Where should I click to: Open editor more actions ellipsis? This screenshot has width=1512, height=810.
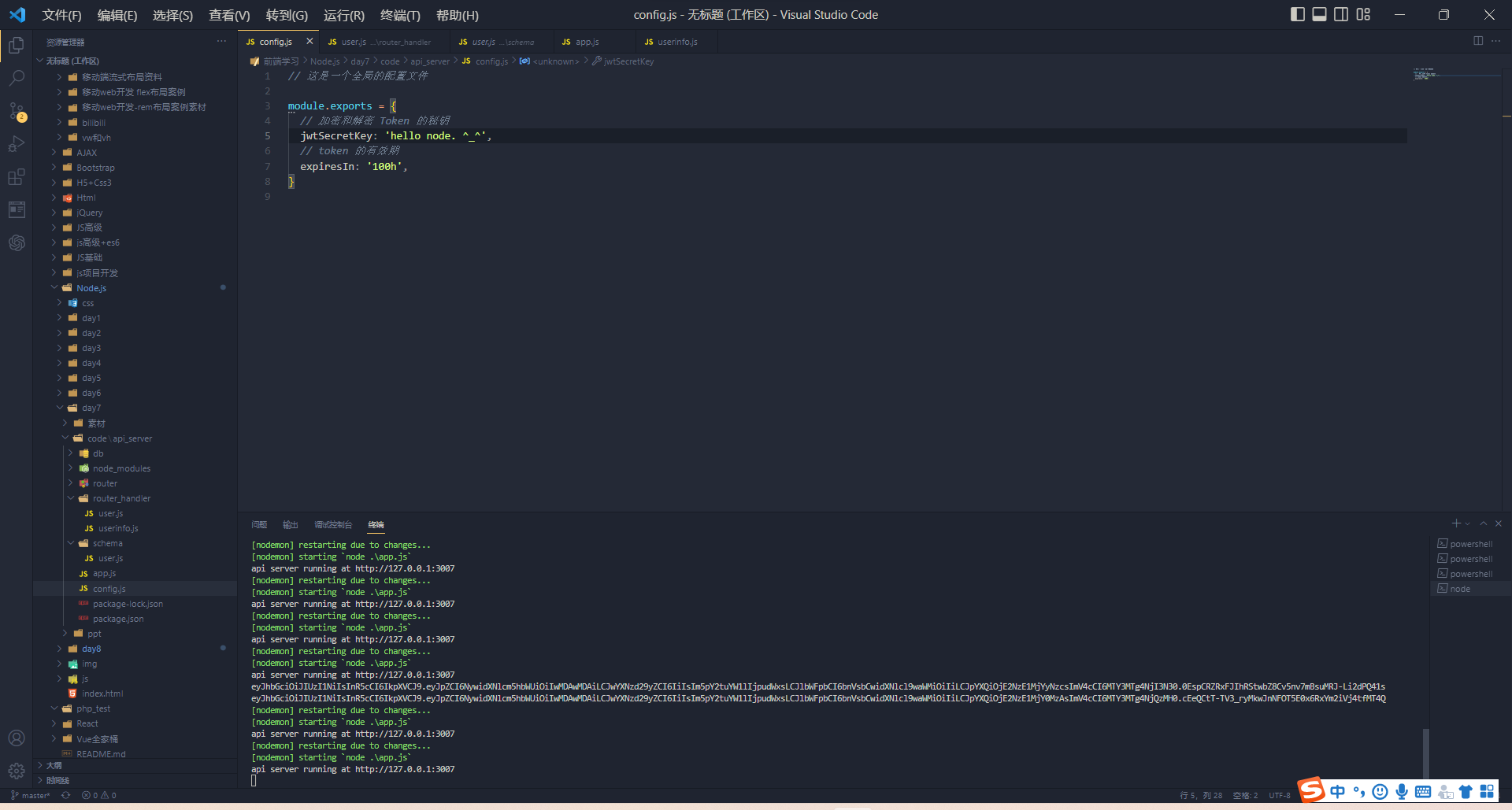pyautogui.click(x=1496, y=41)
